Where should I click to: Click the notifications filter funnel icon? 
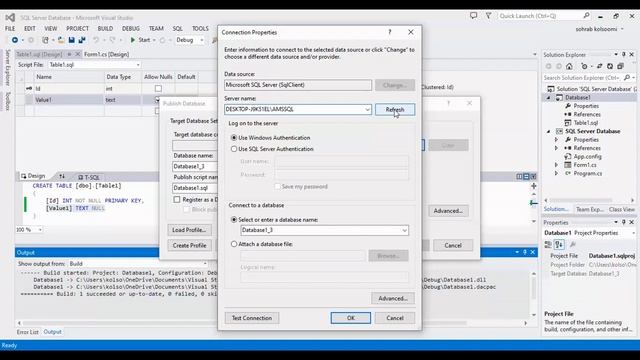click(488, 16)
